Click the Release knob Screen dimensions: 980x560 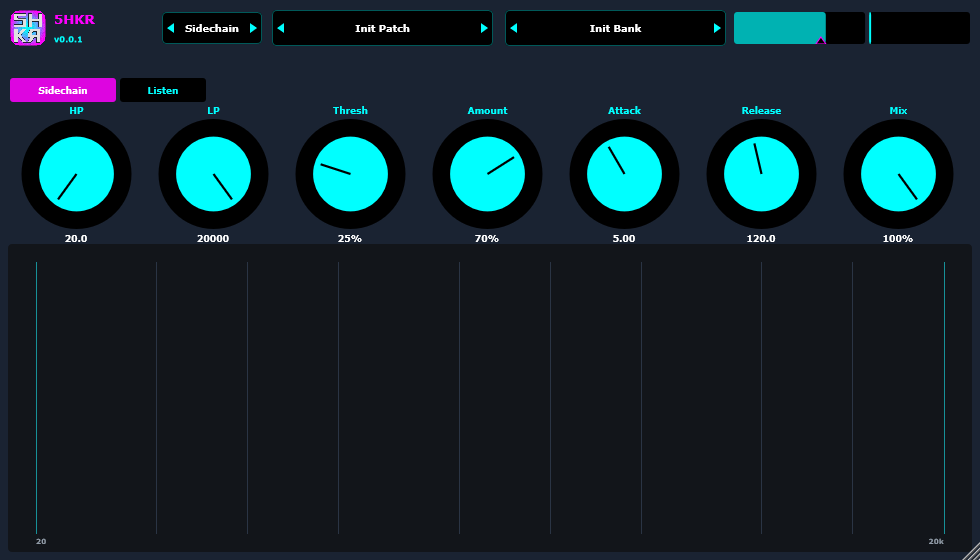coord(761,174)
